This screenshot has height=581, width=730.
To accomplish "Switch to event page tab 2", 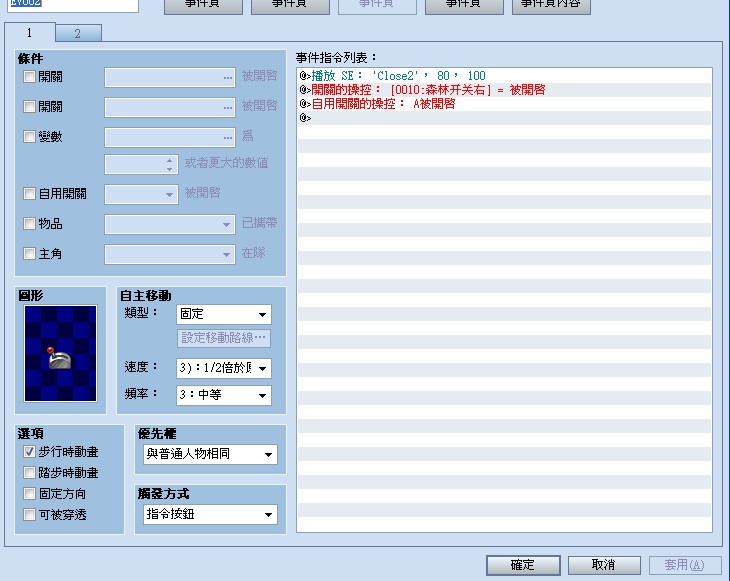I will [x=78, y=34].
